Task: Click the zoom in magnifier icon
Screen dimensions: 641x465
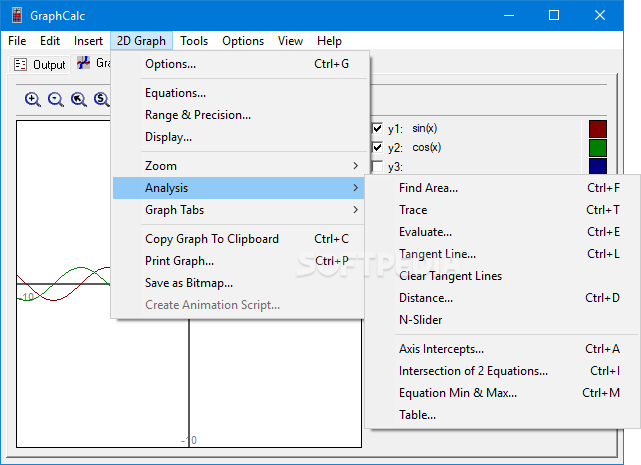Action: 32,99
